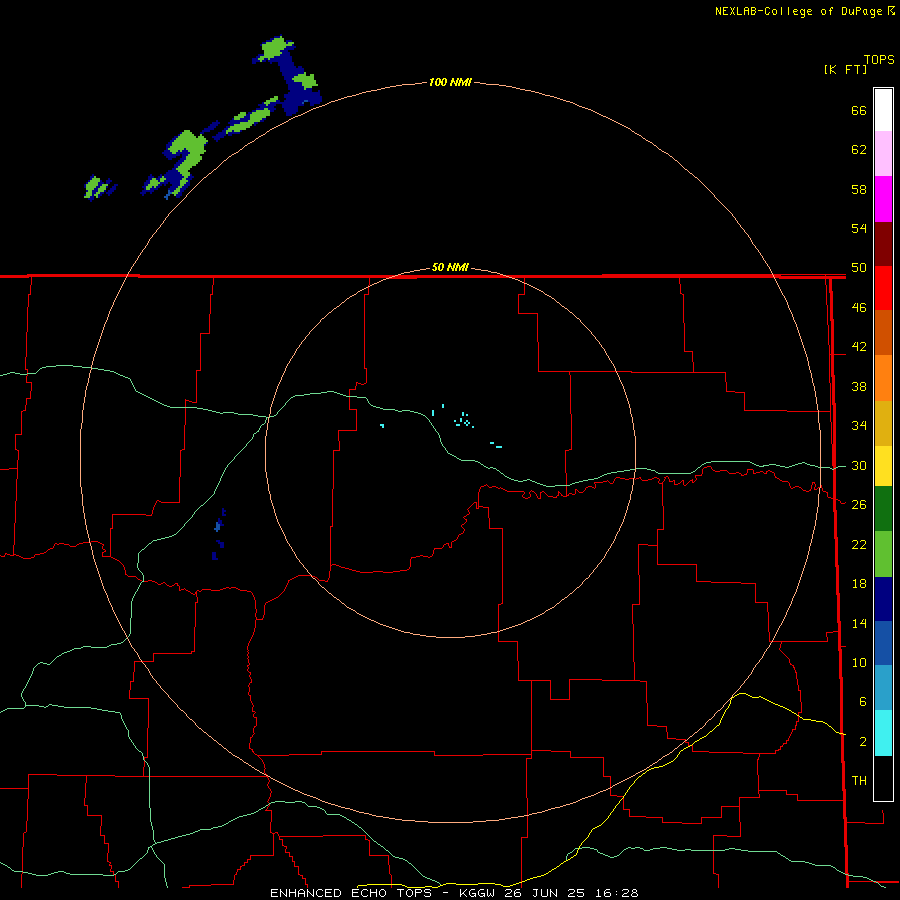The height and width of the screenshot is (900, 900).
Task: Click the 58 legend value
Action: pos(859,189)
